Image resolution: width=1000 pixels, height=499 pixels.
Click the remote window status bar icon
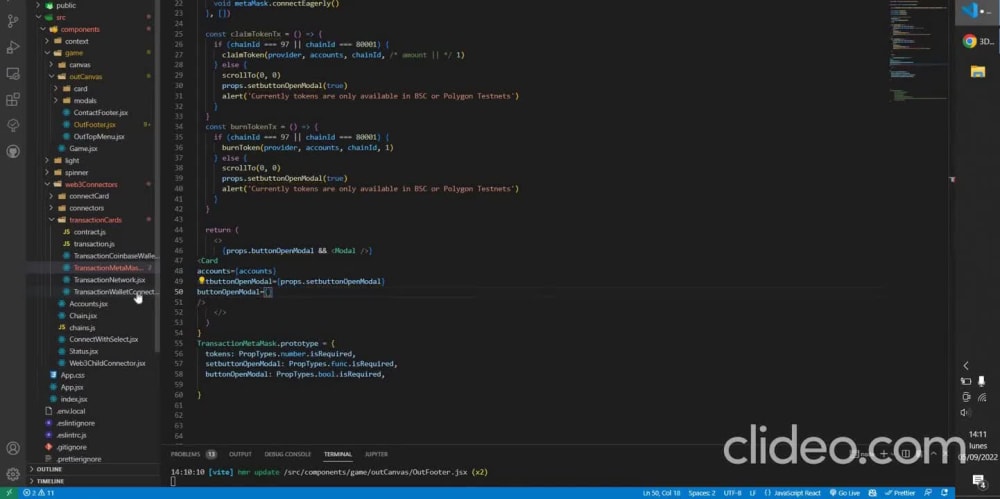point(8,493)
